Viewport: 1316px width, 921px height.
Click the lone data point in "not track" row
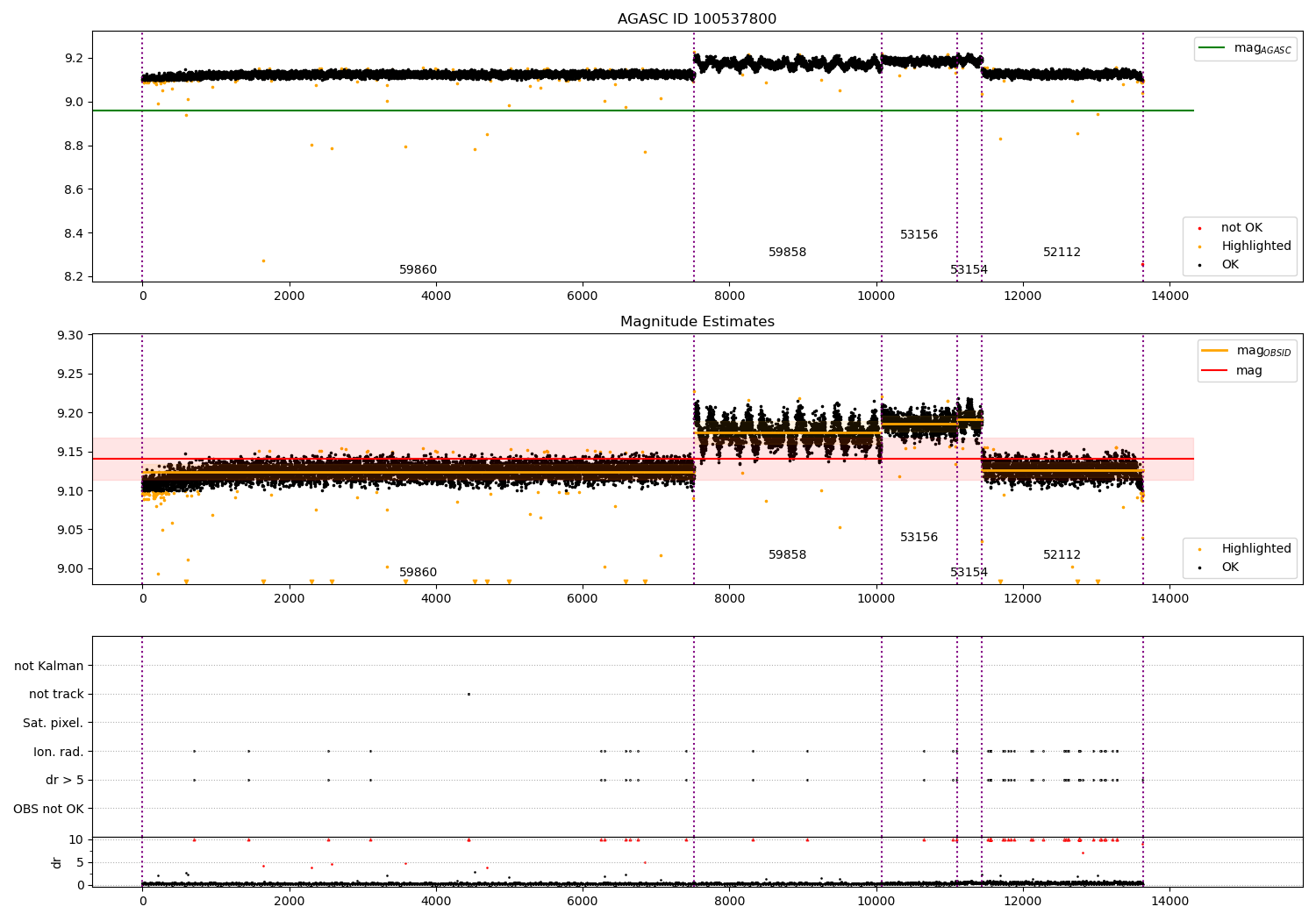pyautogui.click(x=468, y=694)
